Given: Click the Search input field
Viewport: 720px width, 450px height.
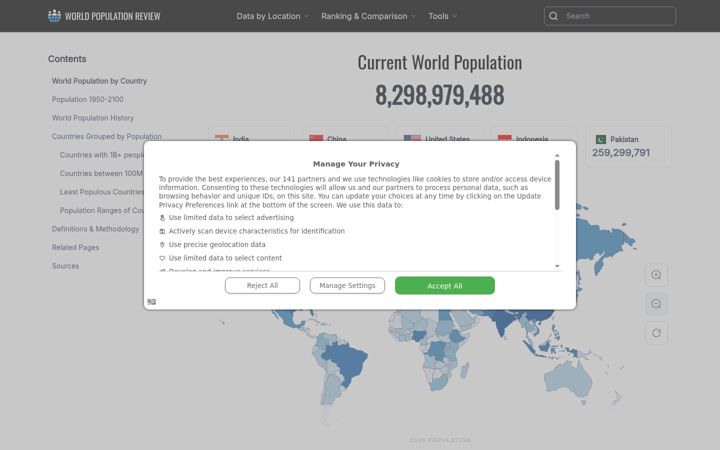Looking at the screenshot, I should [x=610, y=16].
